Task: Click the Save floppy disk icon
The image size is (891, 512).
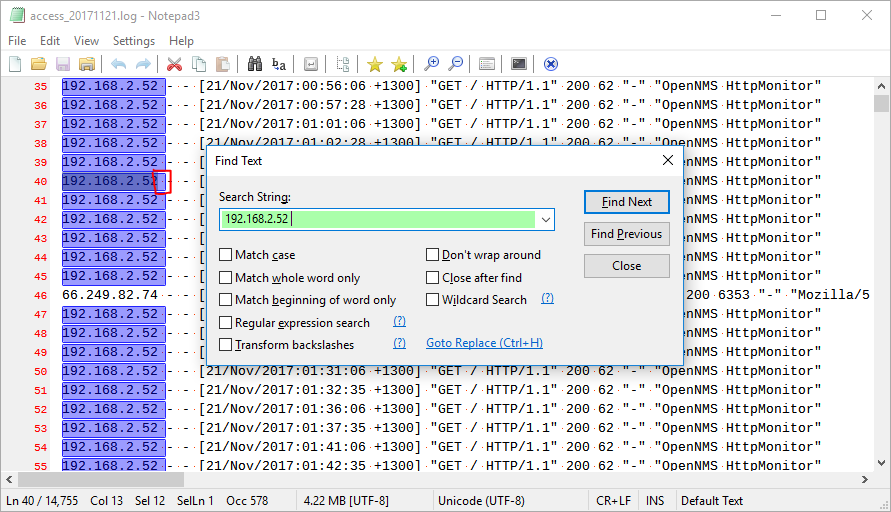Action: (x=63, y=64)
